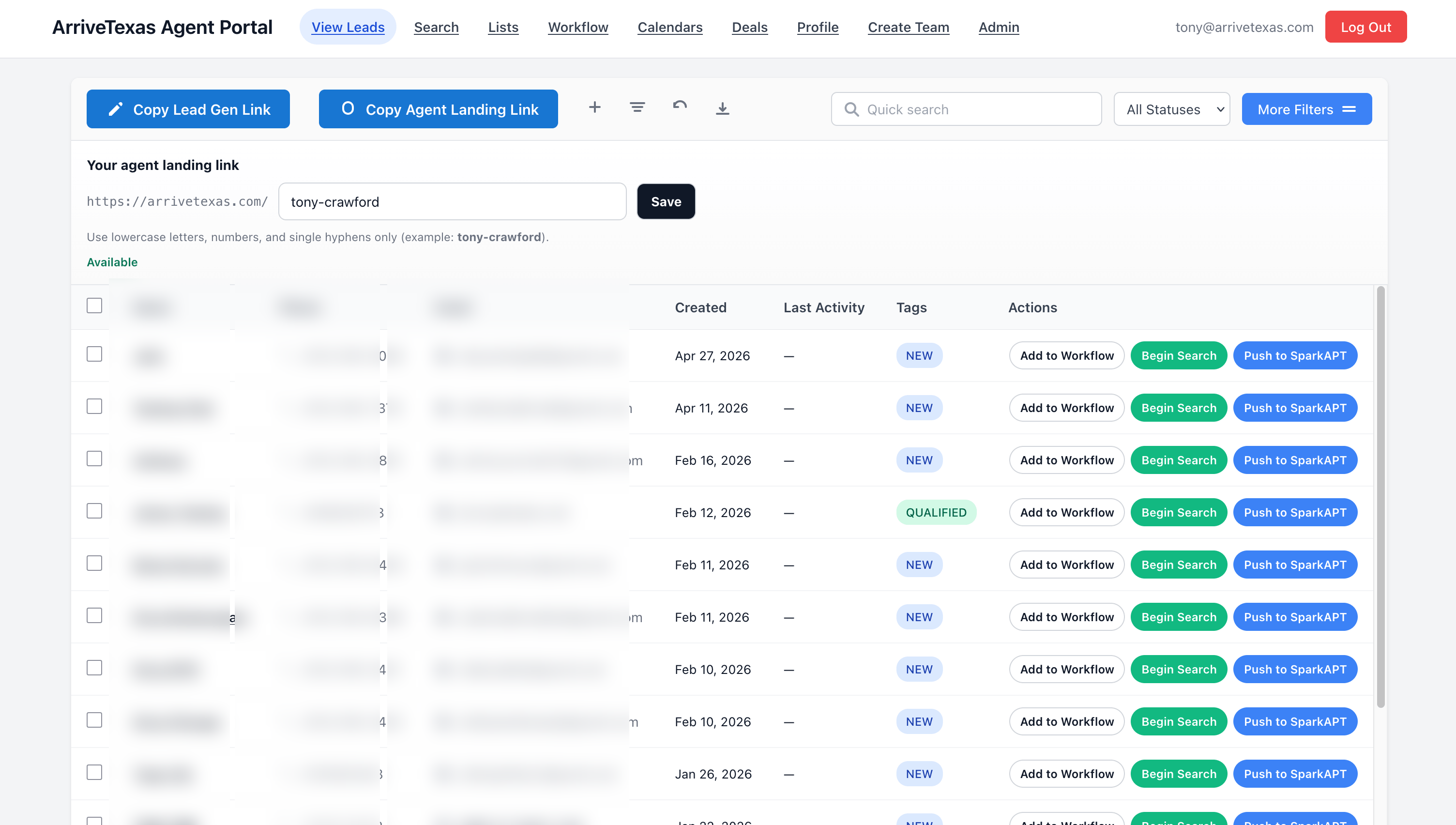Go to the Search menu item
The width and height of the screenshot is (1456, 825).
[436, 27]
